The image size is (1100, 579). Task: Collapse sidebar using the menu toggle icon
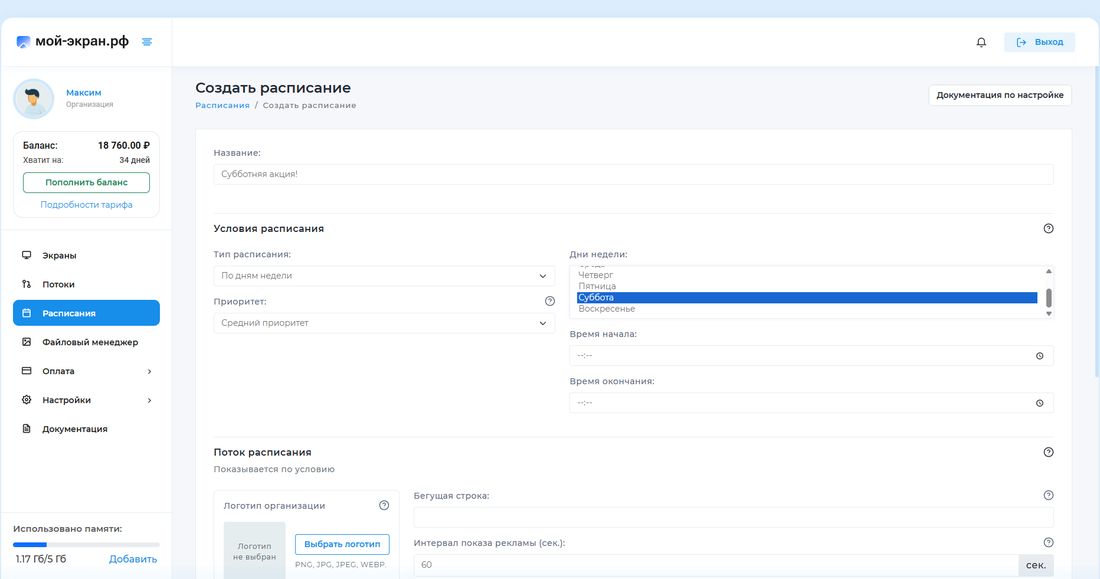coord(147,42)
